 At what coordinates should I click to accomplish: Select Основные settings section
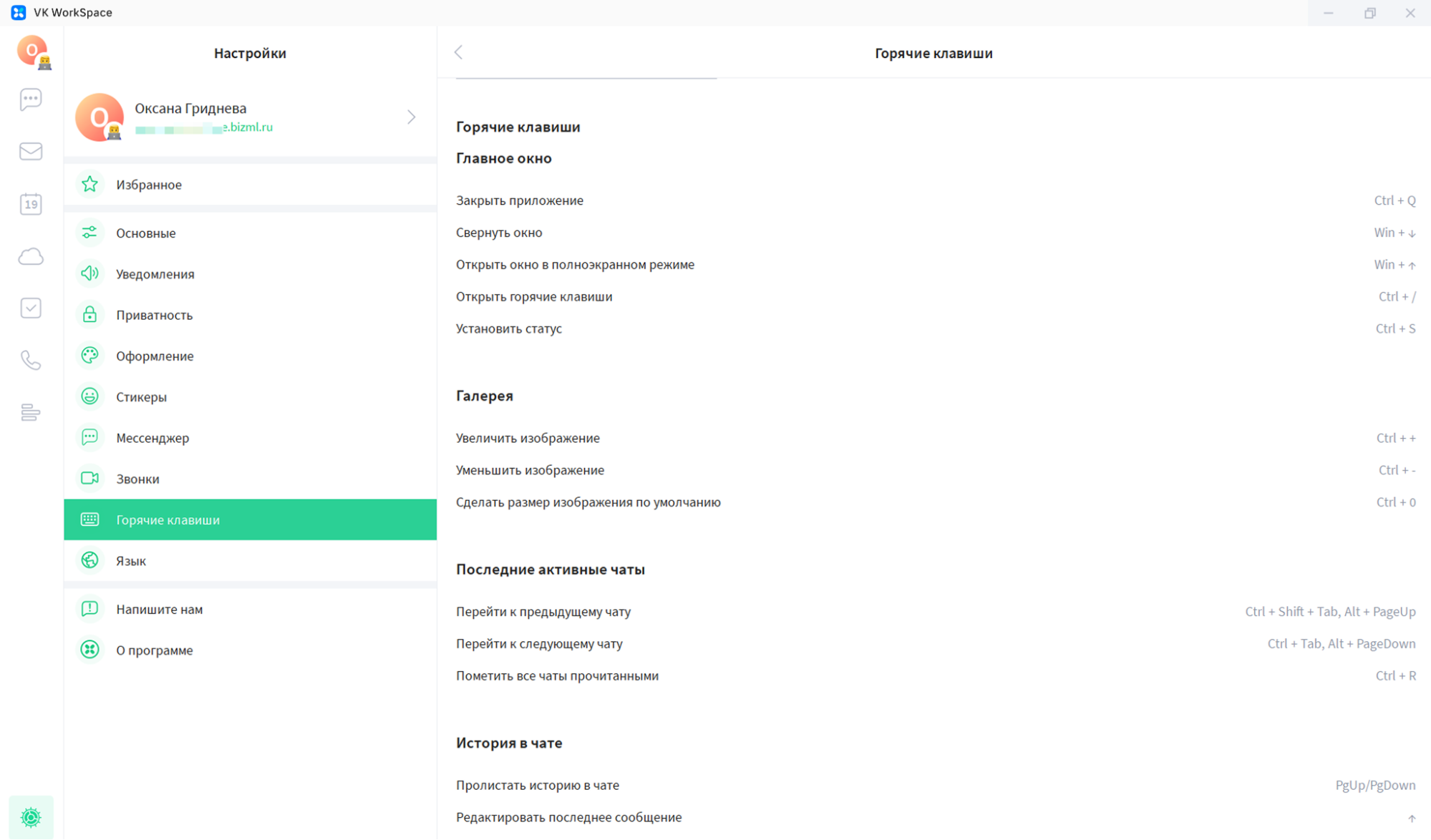pos(146,233)
